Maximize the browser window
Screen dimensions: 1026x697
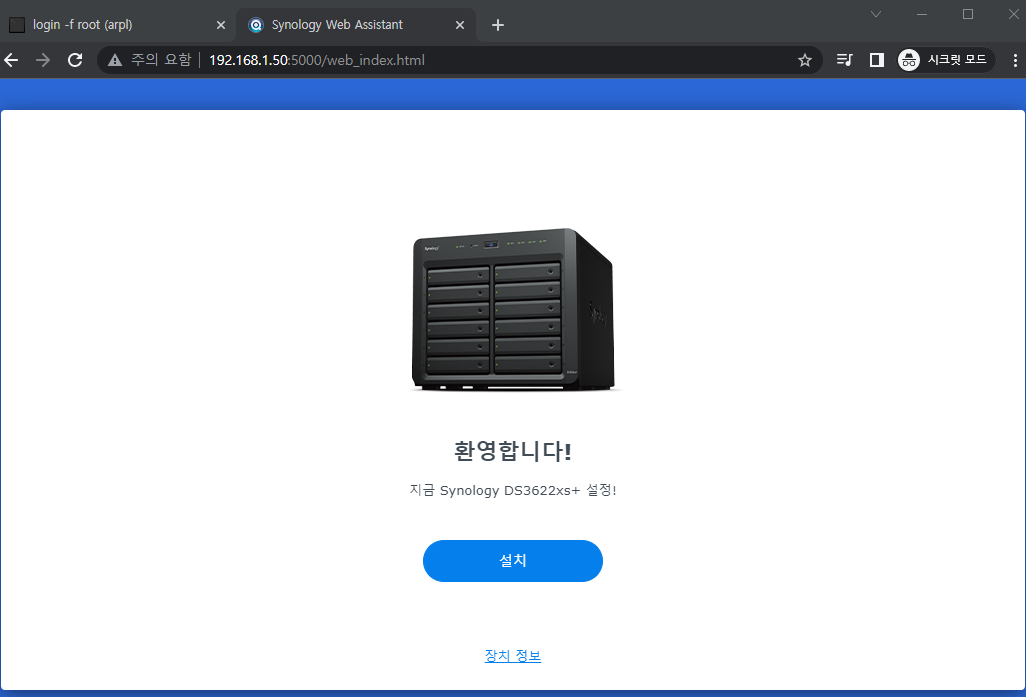[x=968, y=14]
